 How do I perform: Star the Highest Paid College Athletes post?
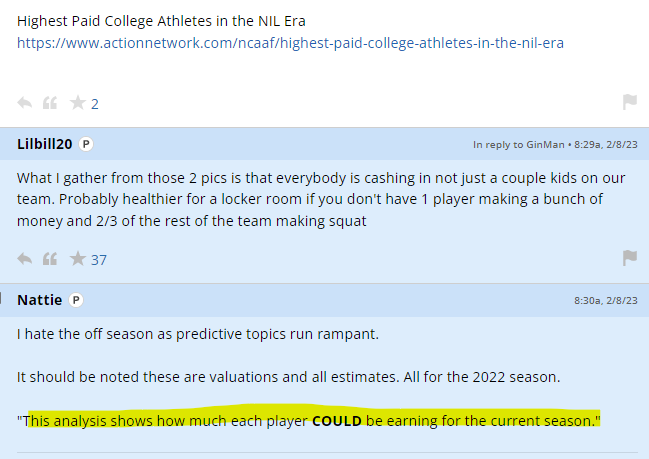pos(76,103)
